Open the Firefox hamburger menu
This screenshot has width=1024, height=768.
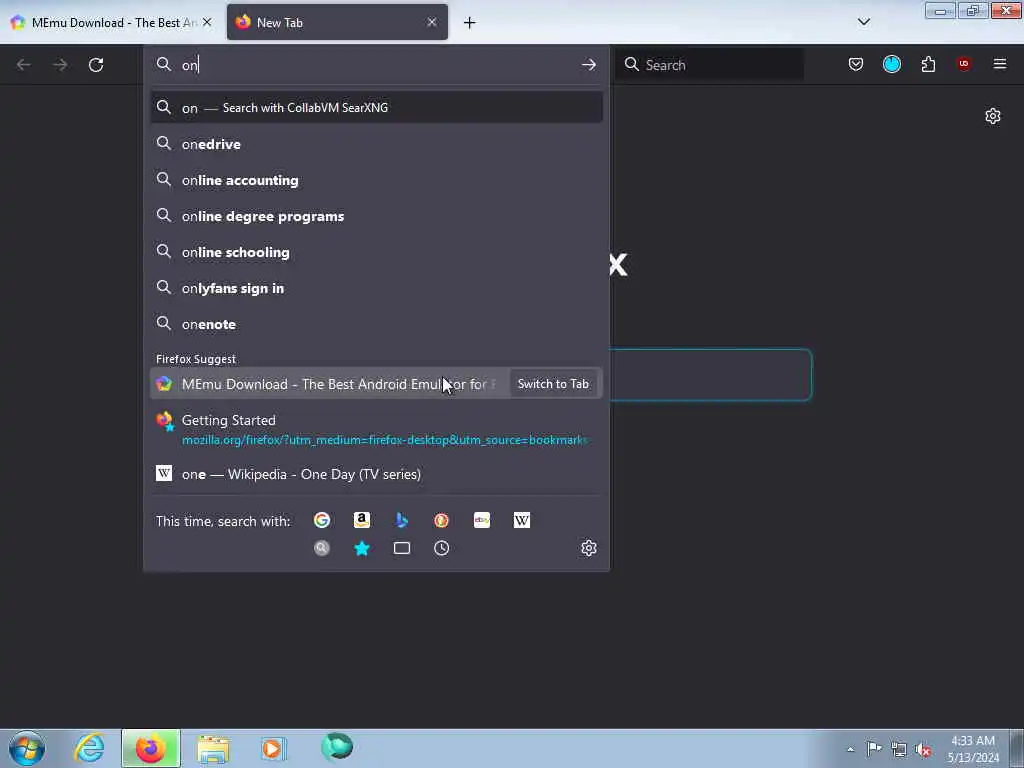[999, 64]
